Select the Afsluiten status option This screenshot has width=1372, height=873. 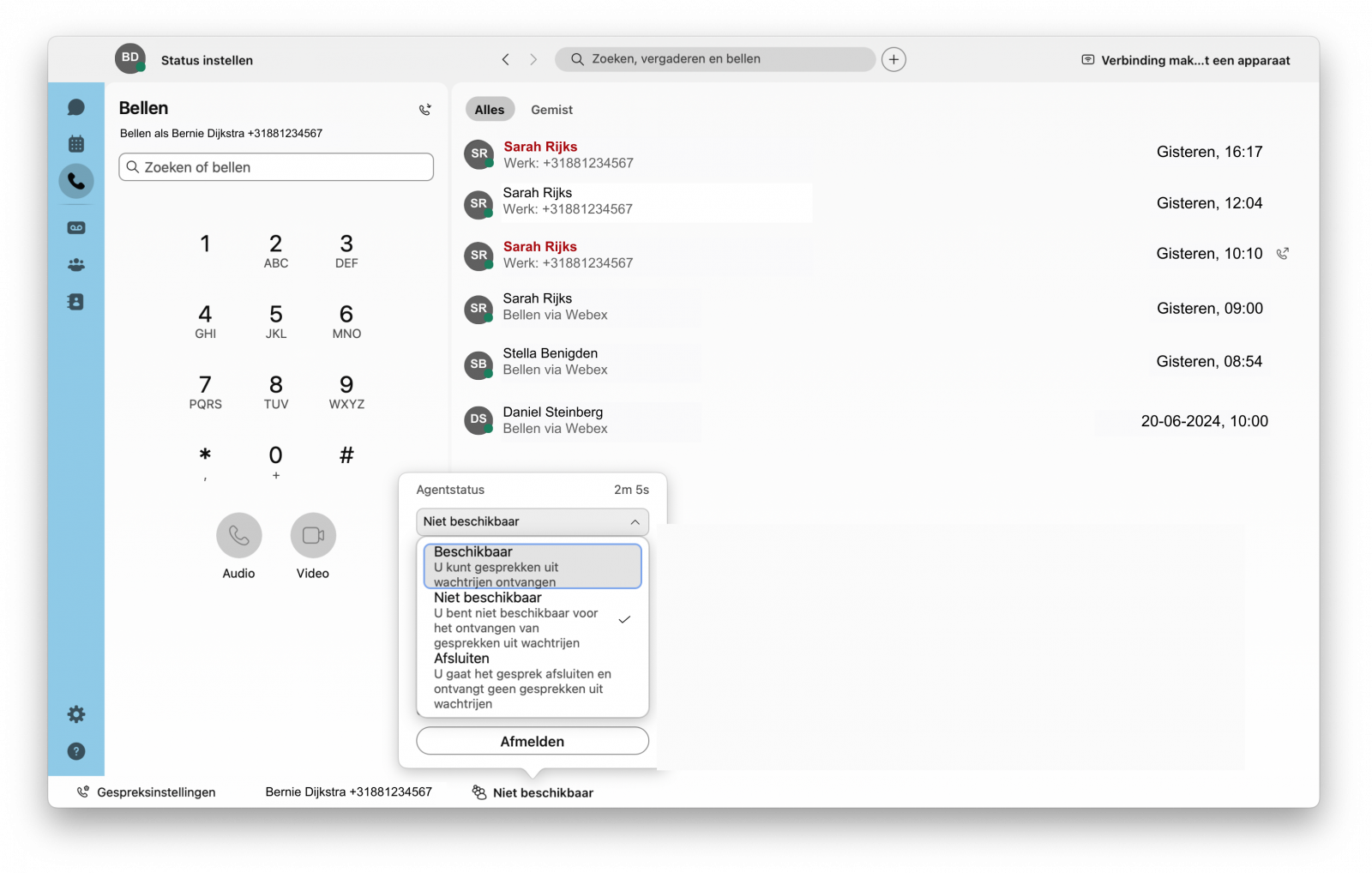point(533,681)
